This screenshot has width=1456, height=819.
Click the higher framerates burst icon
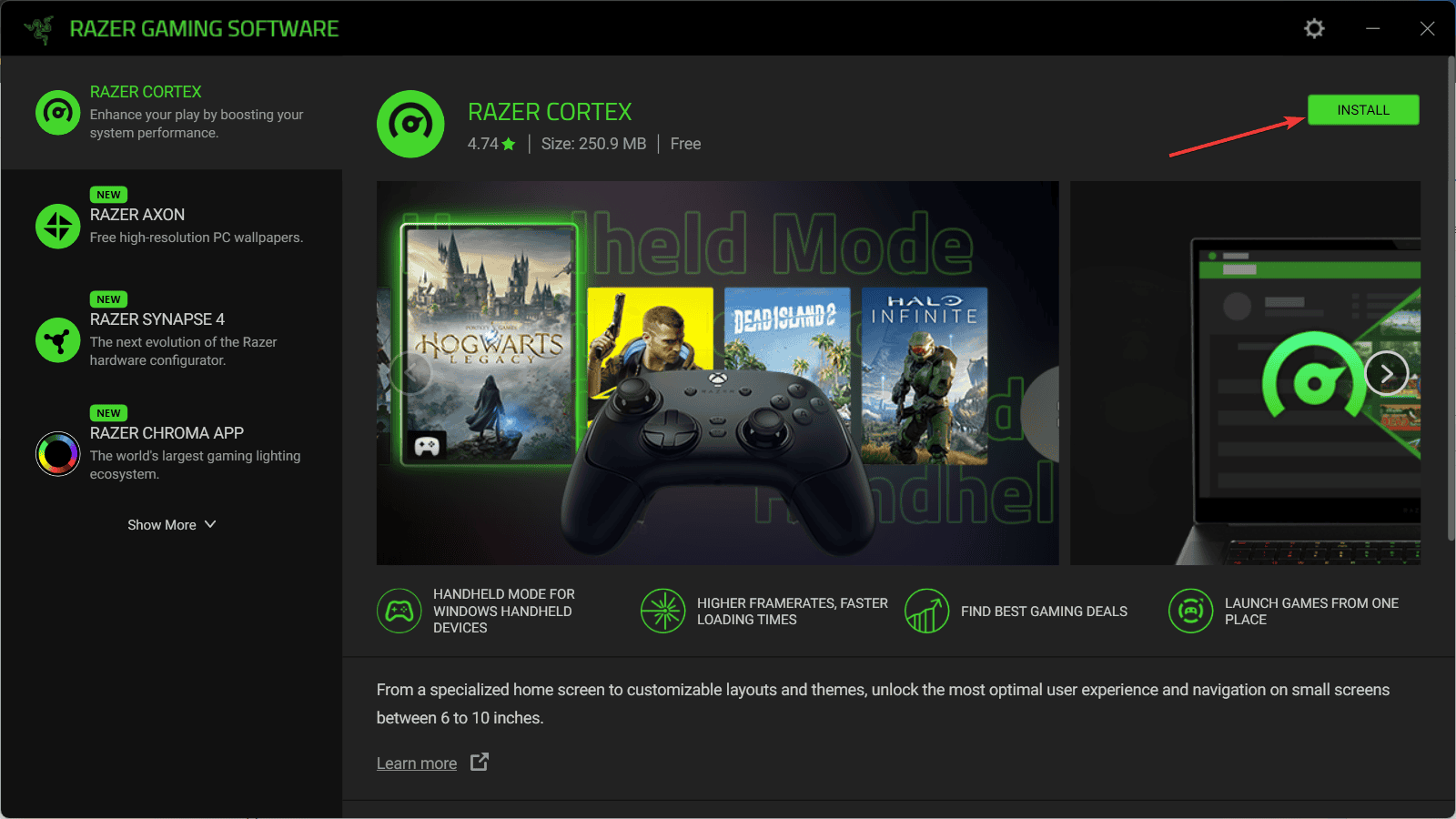click(662, 611)
